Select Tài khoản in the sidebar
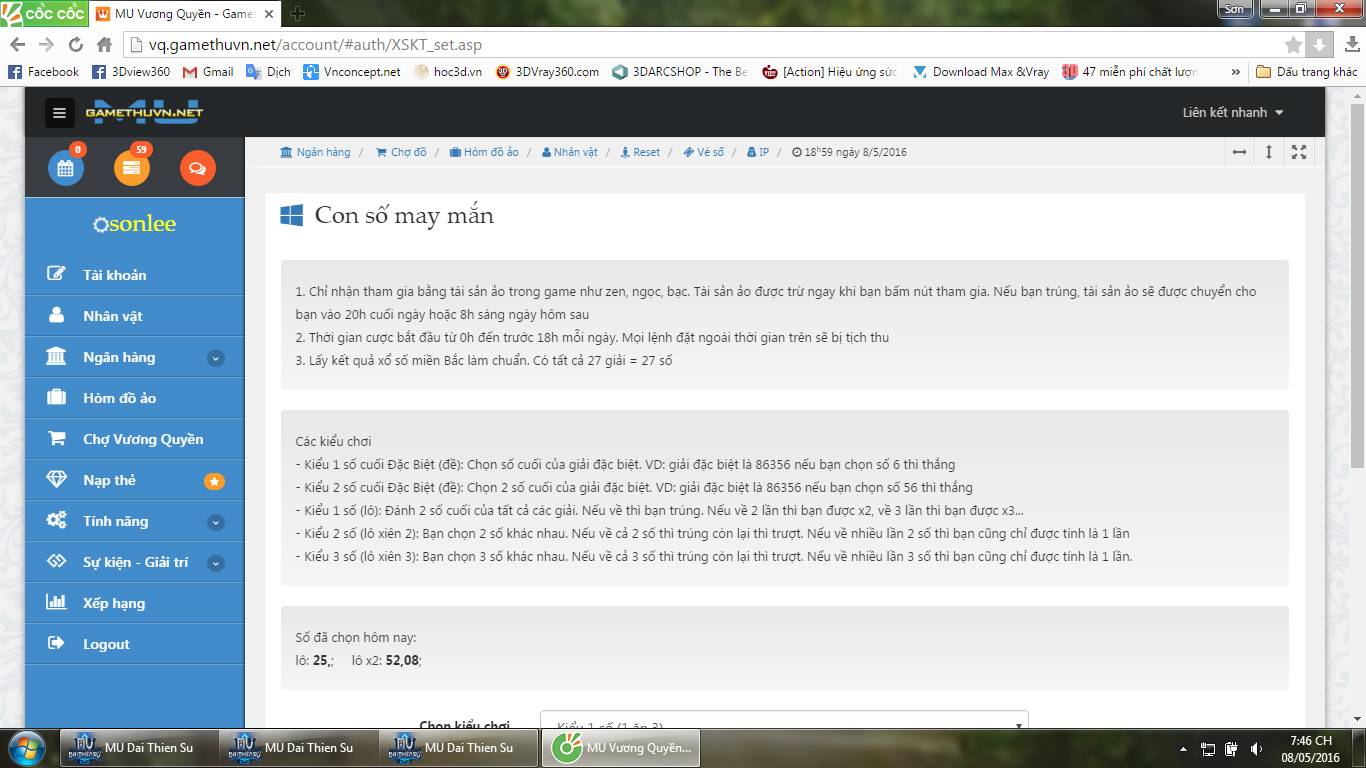The image size is (1366, 768). click(x=114, y=275)
